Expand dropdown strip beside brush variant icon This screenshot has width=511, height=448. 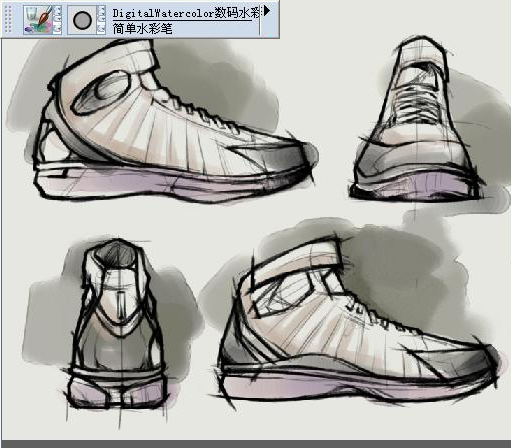101,20
